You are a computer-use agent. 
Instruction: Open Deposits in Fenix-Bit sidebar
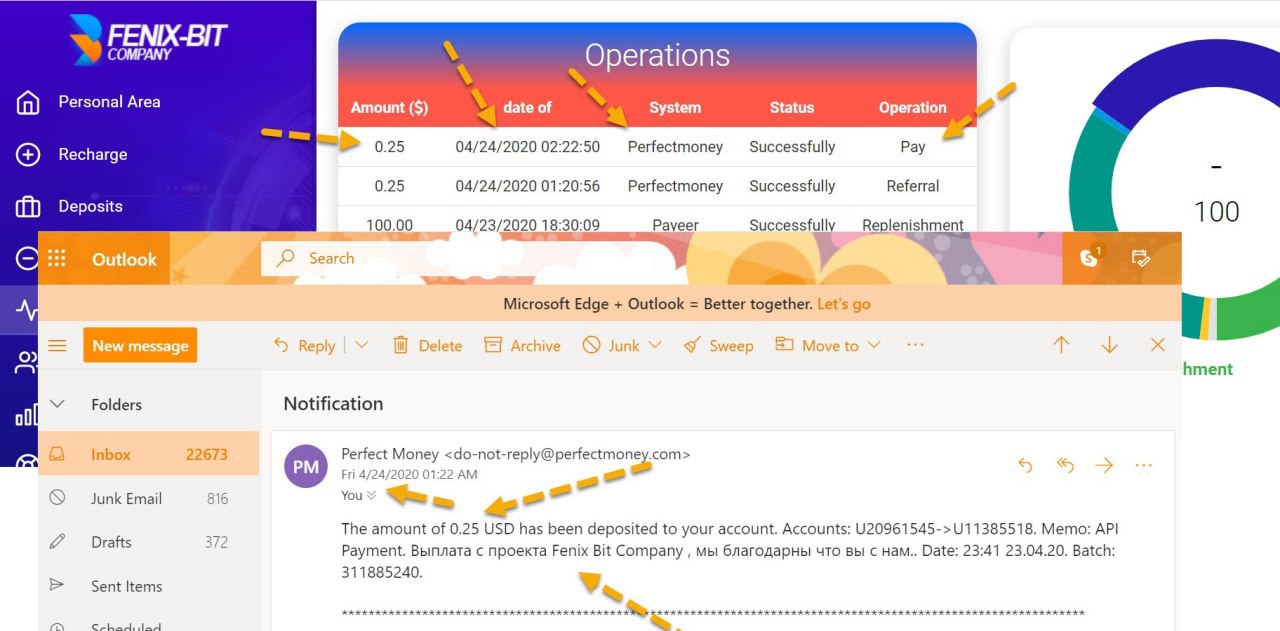click(90, 207)
